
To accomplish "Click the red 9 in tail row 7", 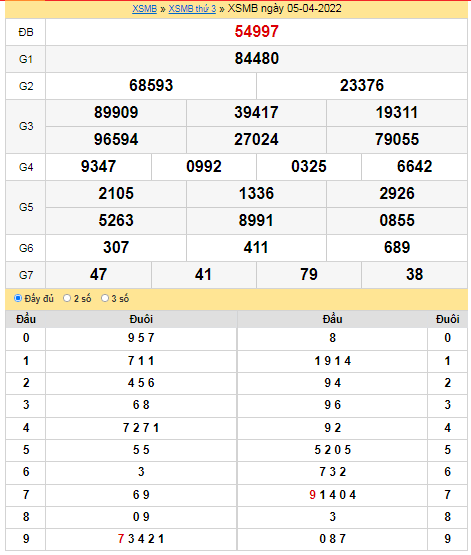I will 312,494.
